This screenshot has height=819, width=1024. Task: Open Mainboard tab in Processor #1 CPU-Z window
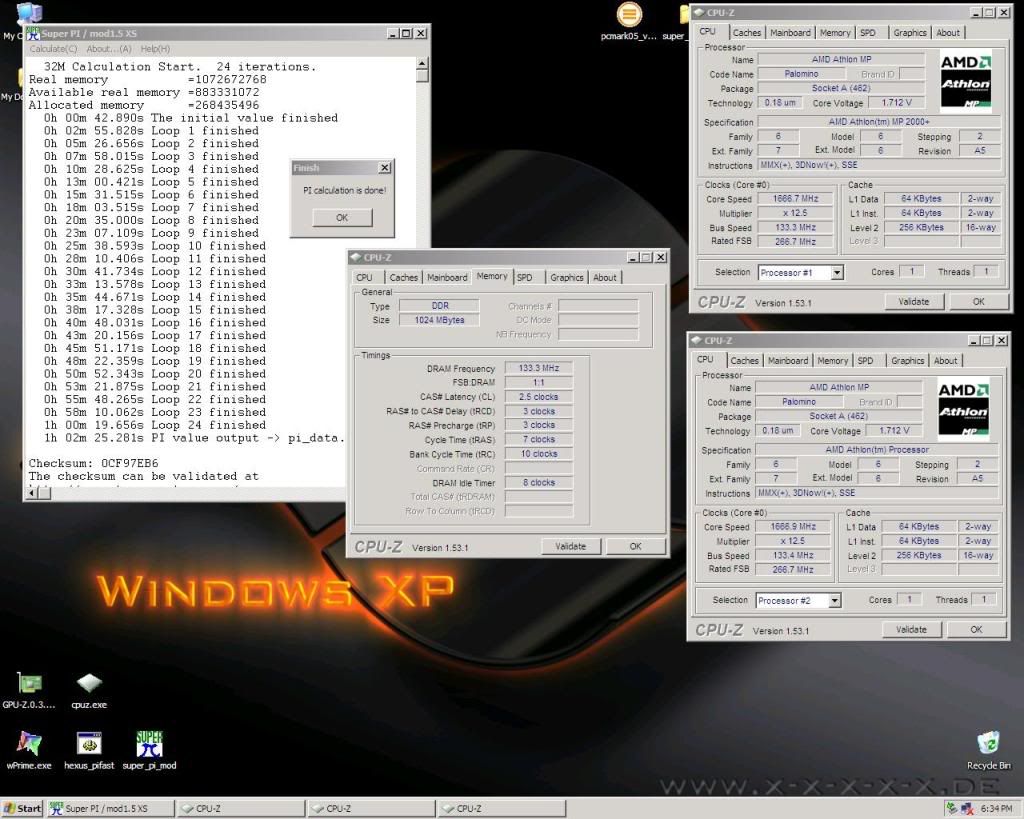(790, 33)
